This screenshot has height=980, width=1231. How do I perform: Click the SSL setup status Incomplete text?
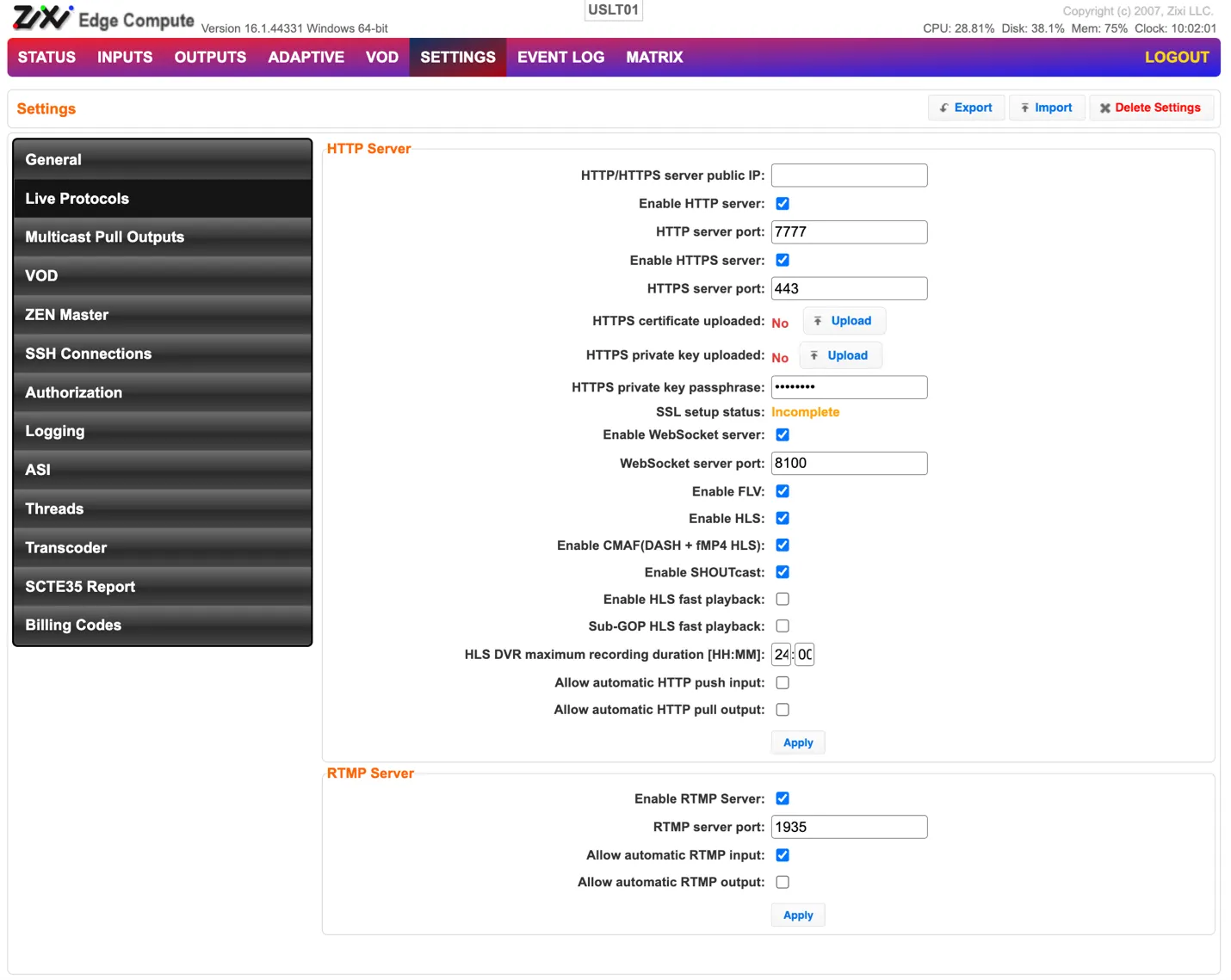pyautogui.click(x=805, y=412)
